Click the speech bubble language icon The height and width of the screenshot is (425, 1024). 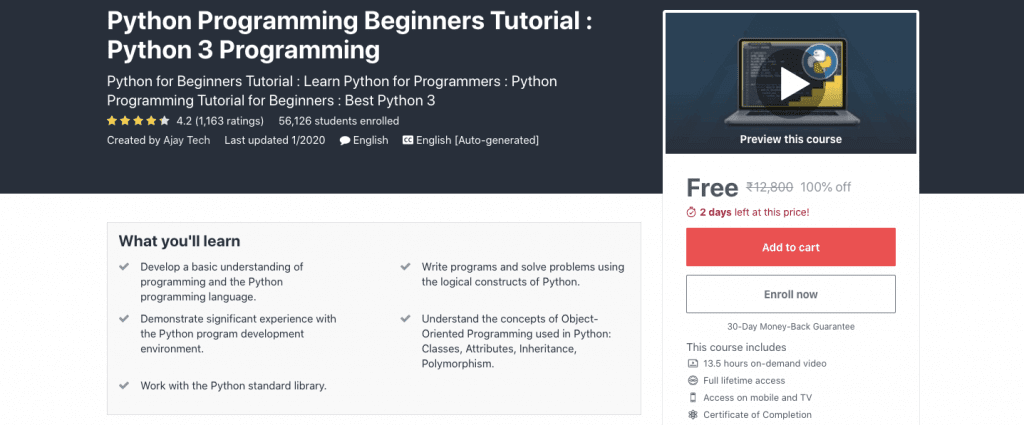[x=345, y=140]
